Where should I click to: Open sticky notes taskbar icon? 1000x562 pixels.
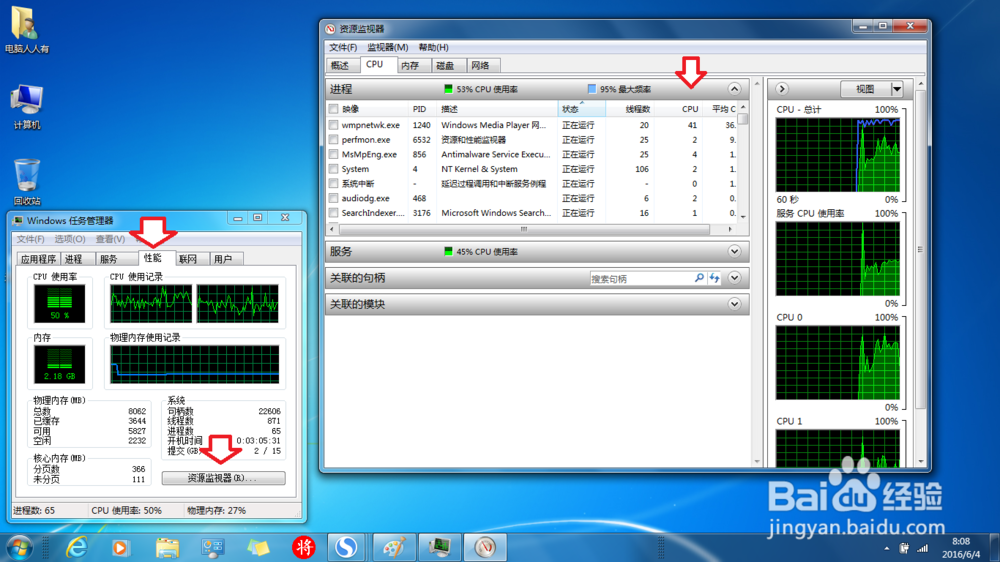click(258, 547)
